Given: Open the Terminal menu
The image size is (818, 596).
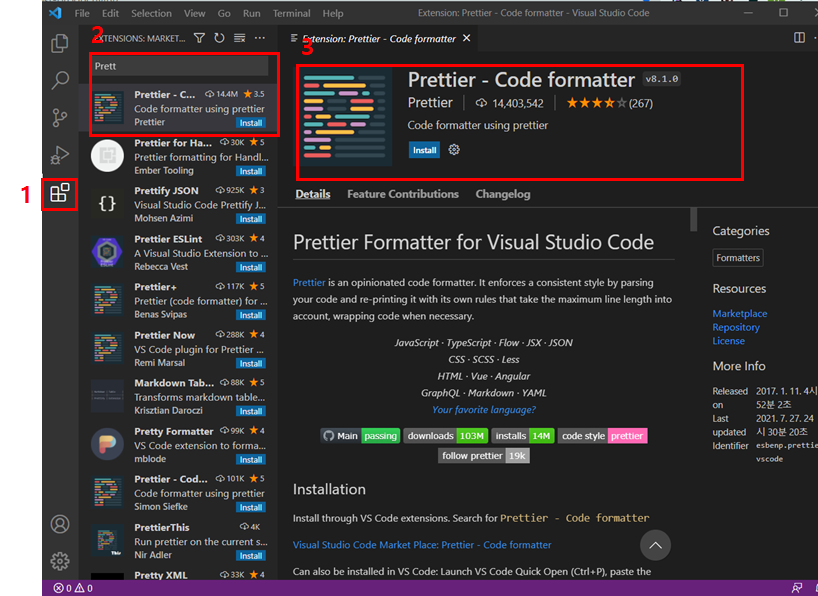Looking at the screenshot, I should (292, 14).
